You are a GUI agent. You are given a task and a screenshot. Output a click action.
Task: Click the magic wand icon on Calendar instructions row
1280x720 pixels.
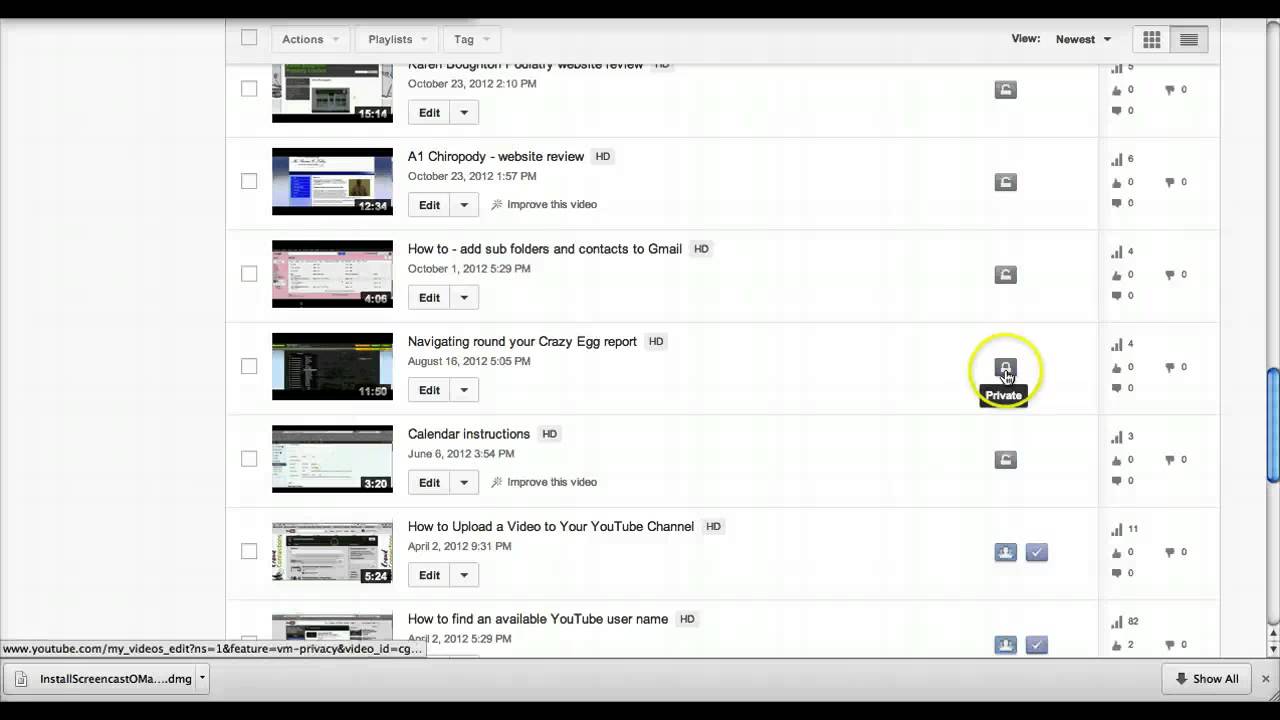coord(497,482)
